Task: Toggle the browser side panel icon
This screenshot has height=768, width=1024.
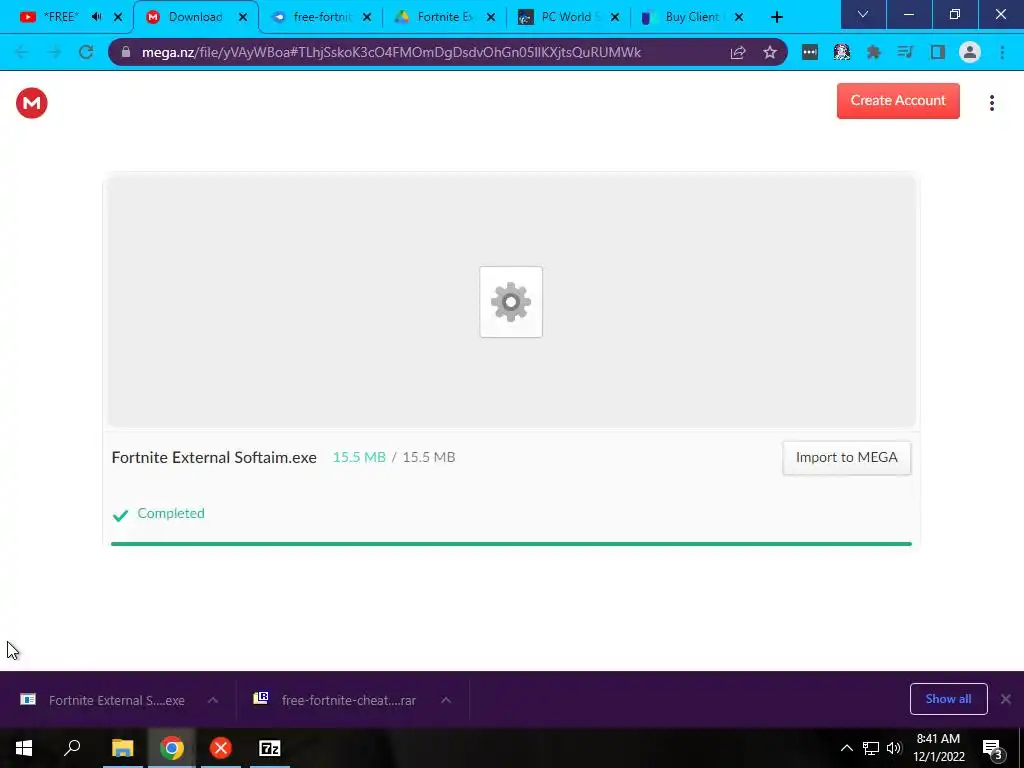Action: coord(938,52)
